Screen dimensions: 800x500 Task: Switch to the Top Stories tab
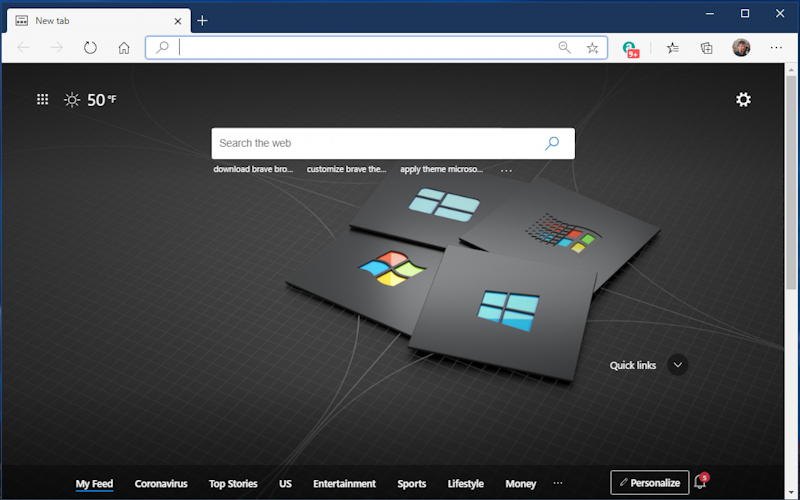[x=233, y=484]
